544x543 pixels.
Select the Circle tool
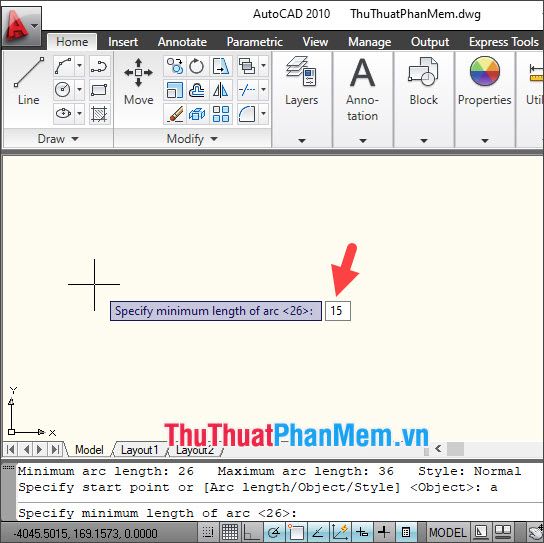tap(63, 90)
